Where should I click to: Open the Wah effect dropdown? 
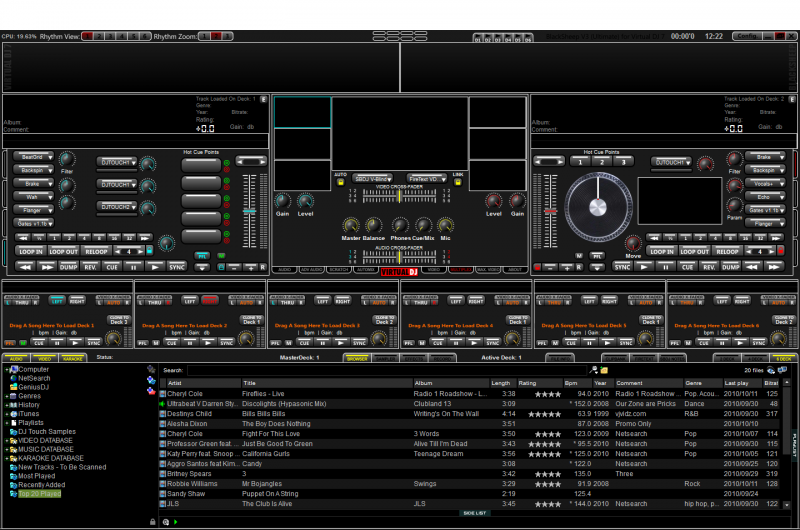click(x=34, y=196)
